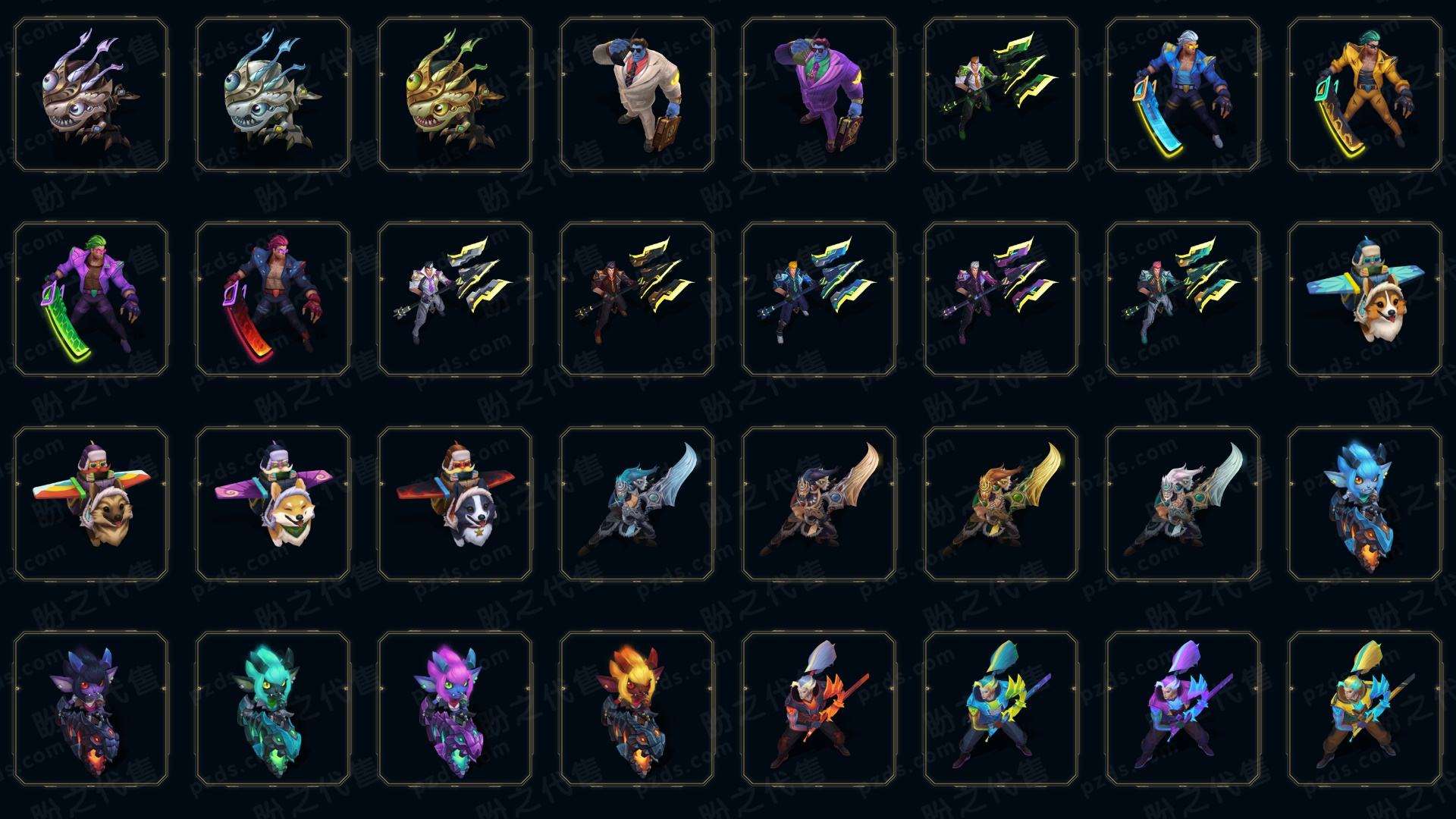The image size is (1456, 819).
Task: Select the white-suited lancer with floating blades
Action: tap(455, 299)
